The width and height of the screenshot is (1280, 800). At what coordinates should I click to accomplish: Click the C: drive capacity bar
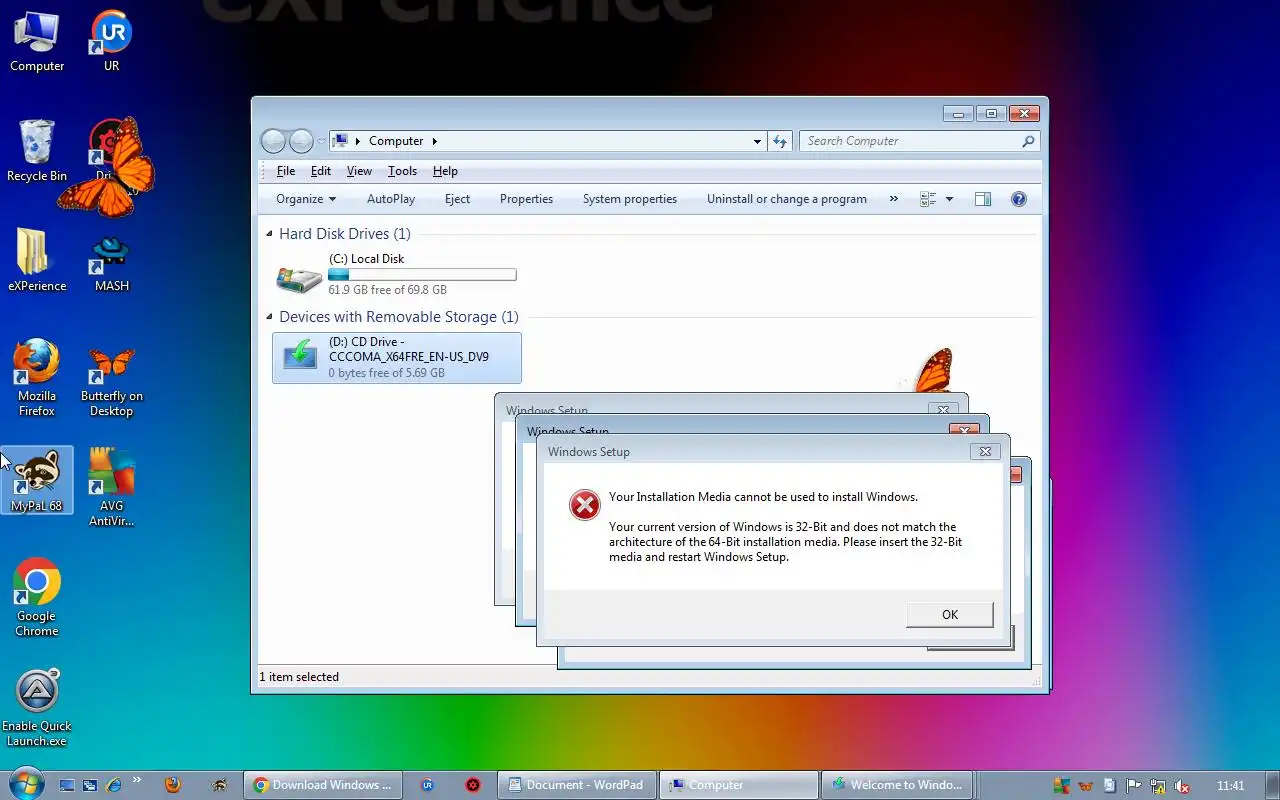(x=422, y=274)
